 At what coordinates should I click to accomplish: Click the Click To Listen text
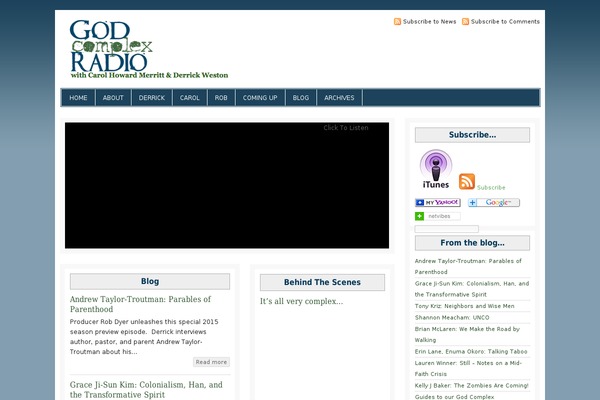(x=346, y=128)
